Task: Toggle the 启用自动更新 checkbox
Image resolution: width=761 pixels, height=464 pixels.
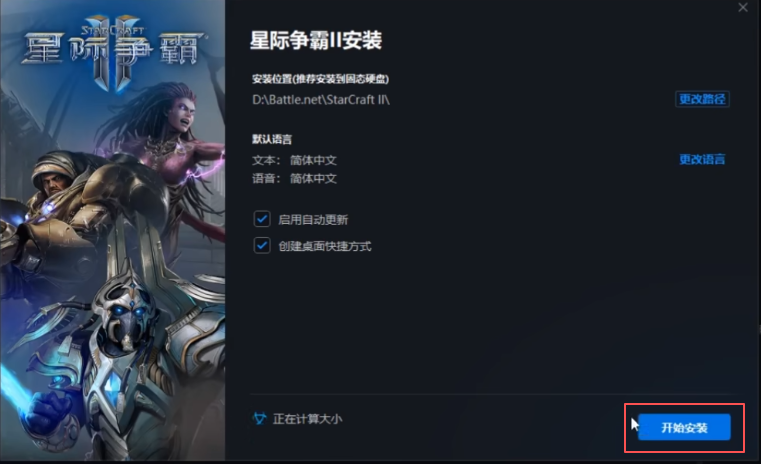Action: click(262, 219)
